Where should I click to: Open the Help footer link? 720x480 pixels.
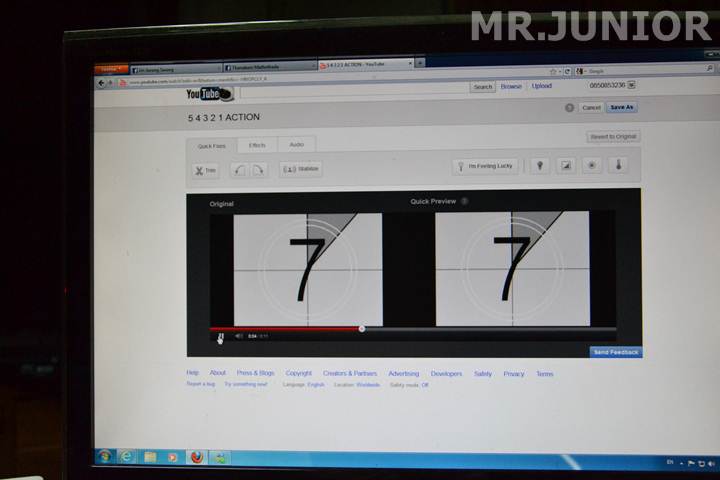click(x=192, y=373)
